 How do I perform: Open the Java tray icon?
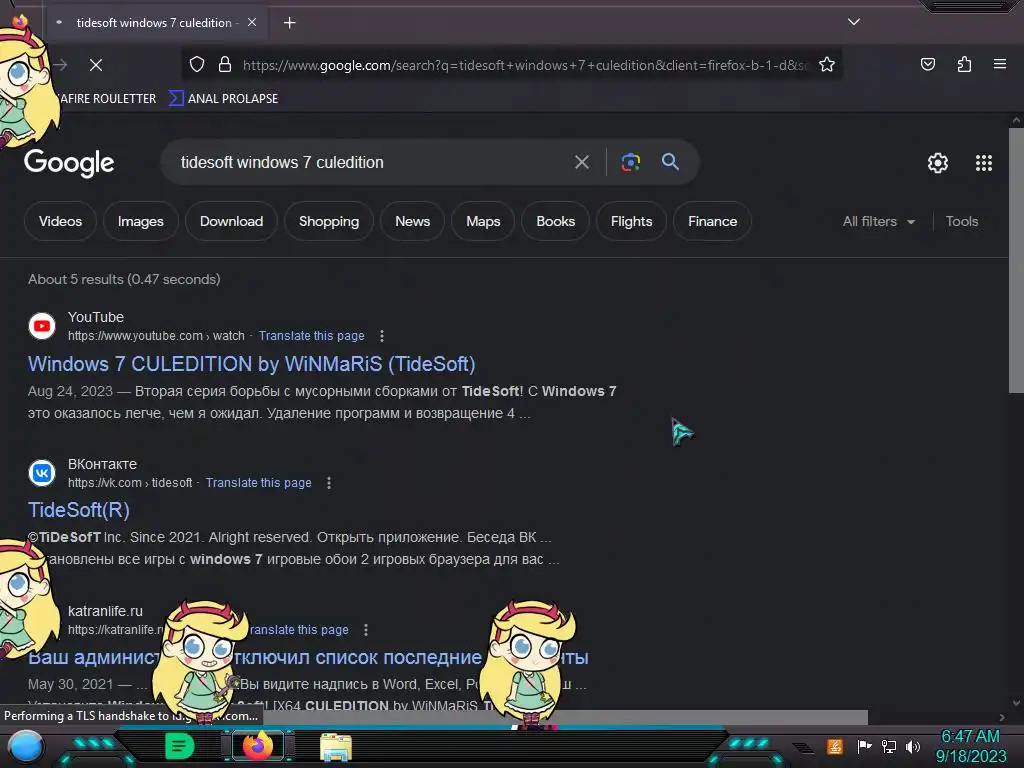coord(835,746)
